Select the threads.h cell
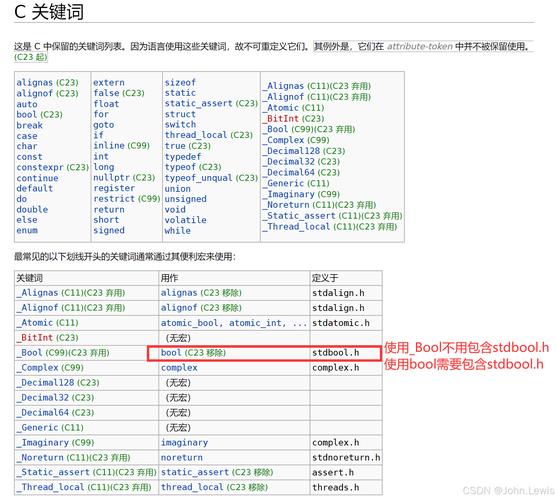Viewport: 556px width, 500px height. pos(346,487)
